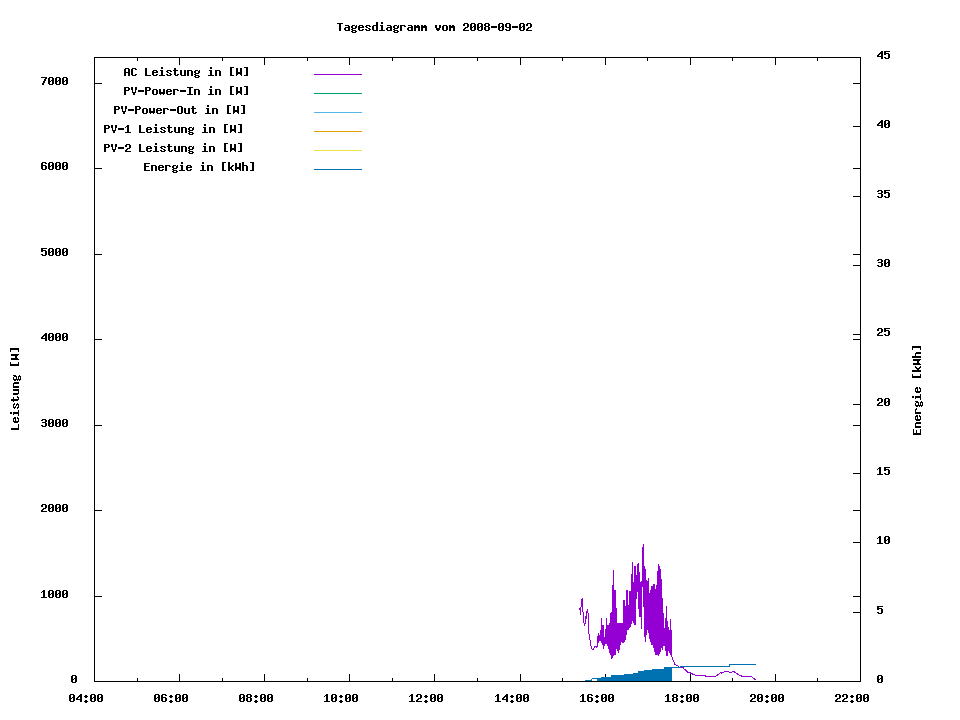Click the 'PV-2 Leistung in [W]' legend label

tap(173, 148)
